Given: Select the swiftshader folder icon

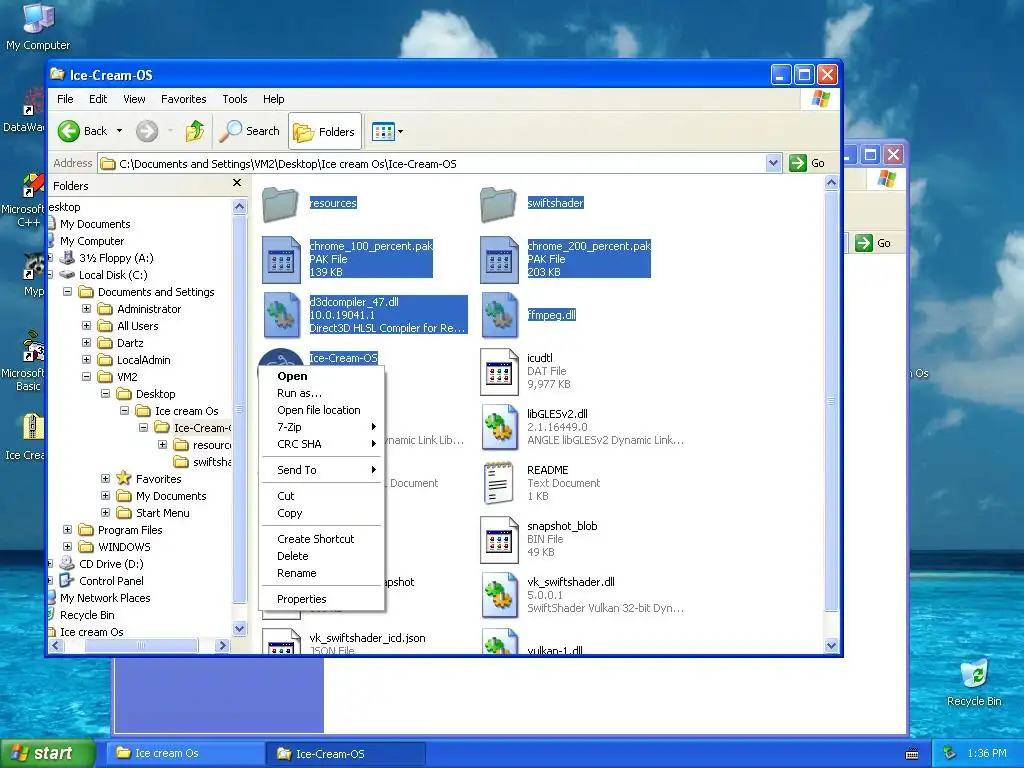Looking at the screenshot, I should click(x=498, y=204).
